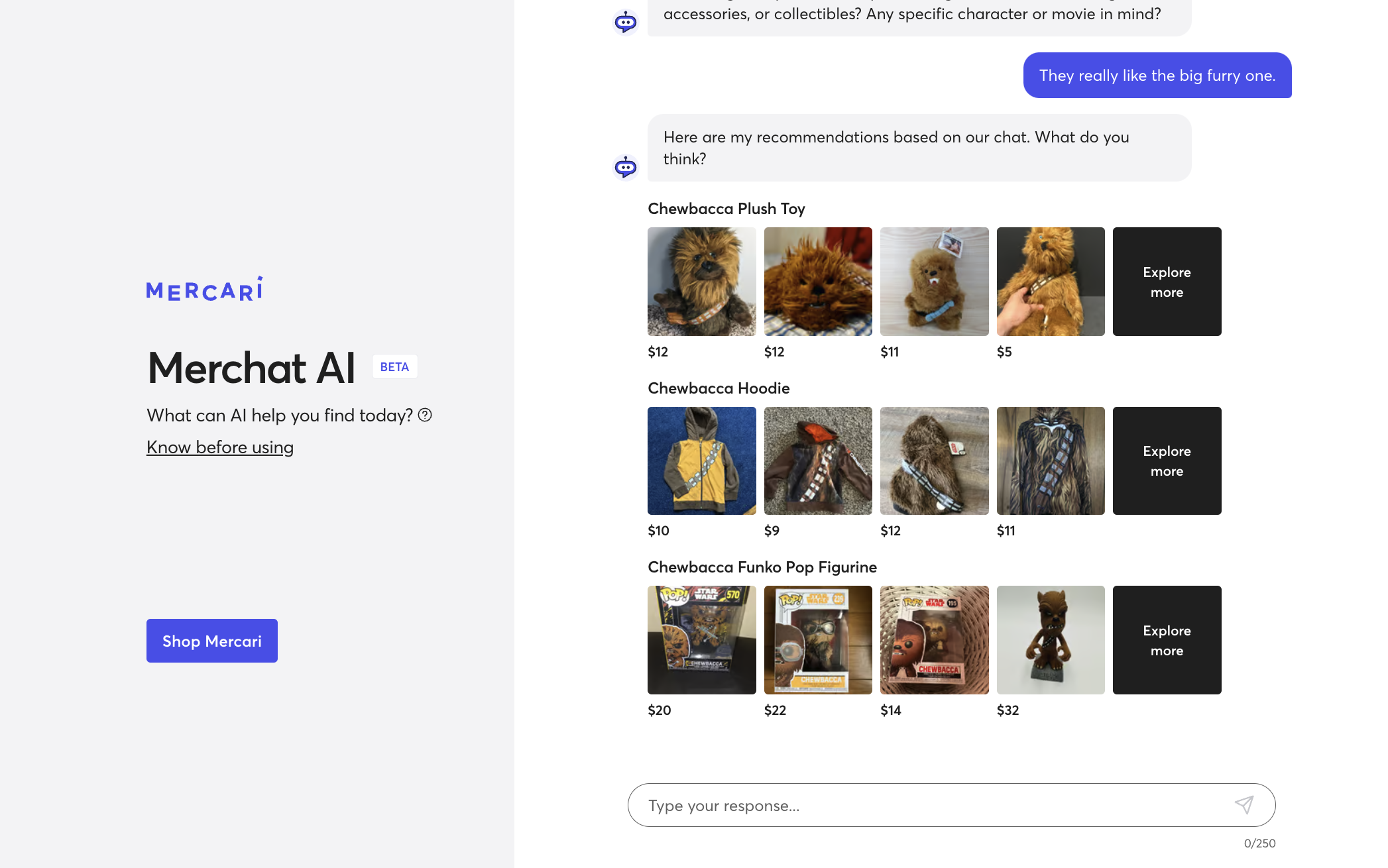
Task: Click the $22 price label
Action: pos(775,710)
